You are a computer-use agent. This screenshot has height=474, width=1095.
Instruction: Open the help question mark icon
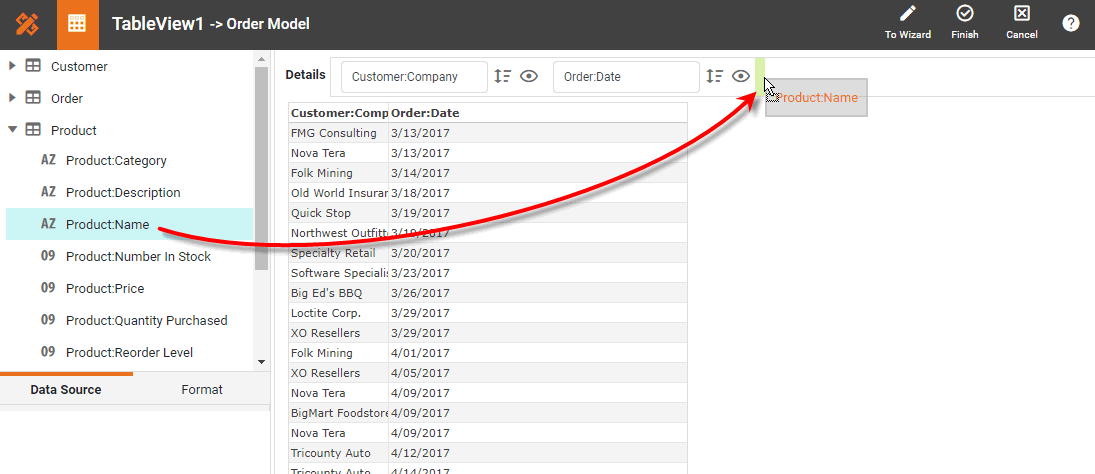pyautogui.click(x=1071, y=23)
